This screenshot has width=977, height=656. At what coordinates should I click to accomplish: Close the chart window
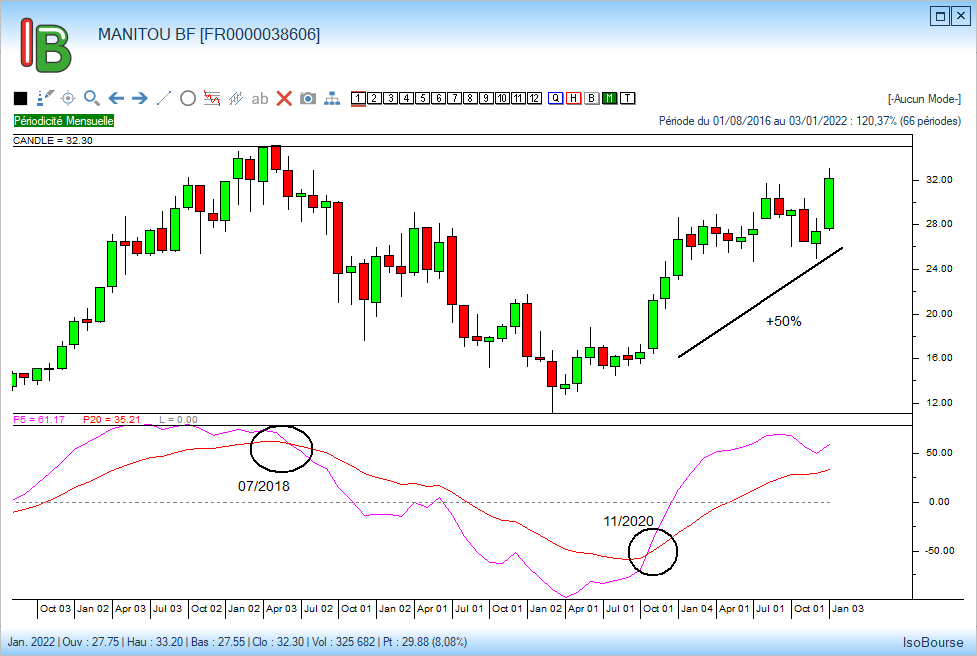960,16
